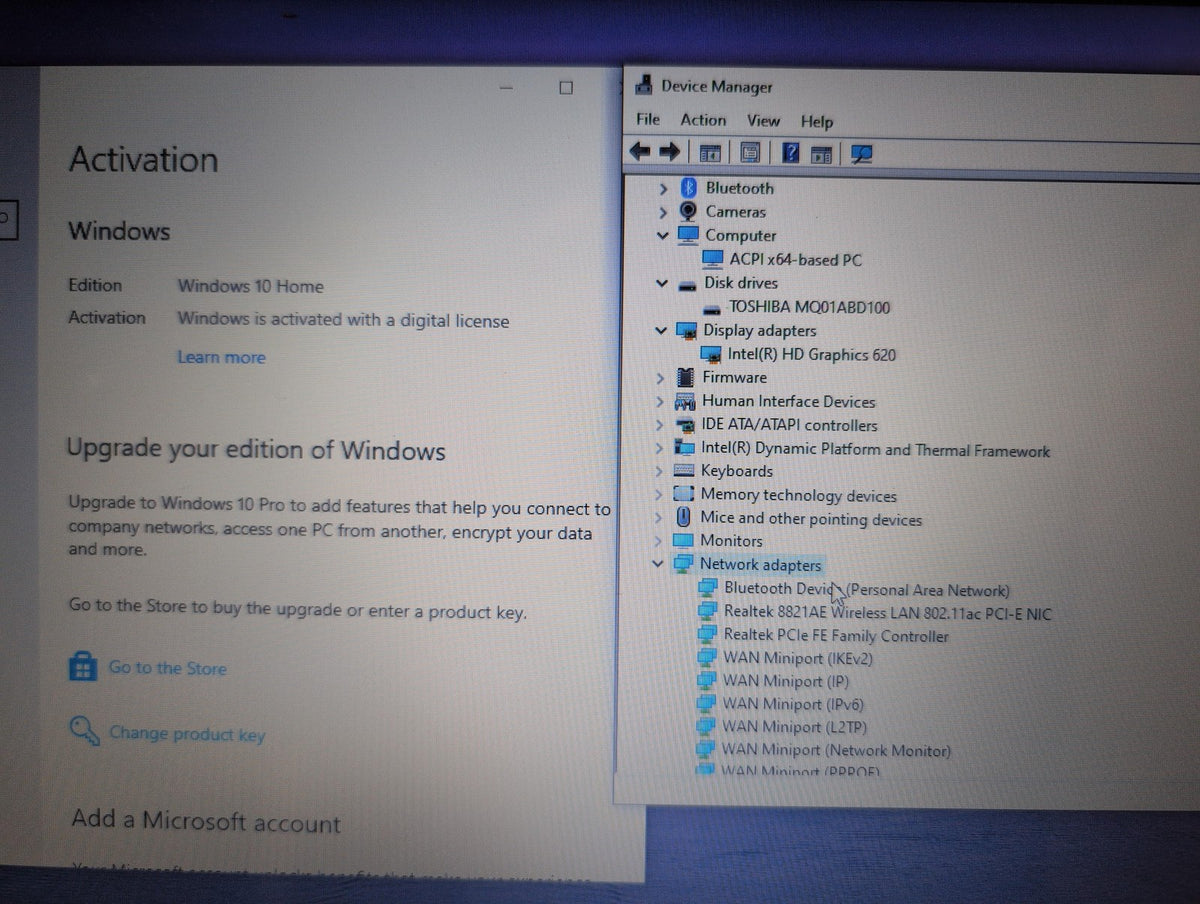Expand the Human Interface Devices category
The height and width of the screenshot is (904, 1200).
coord(660,402)
